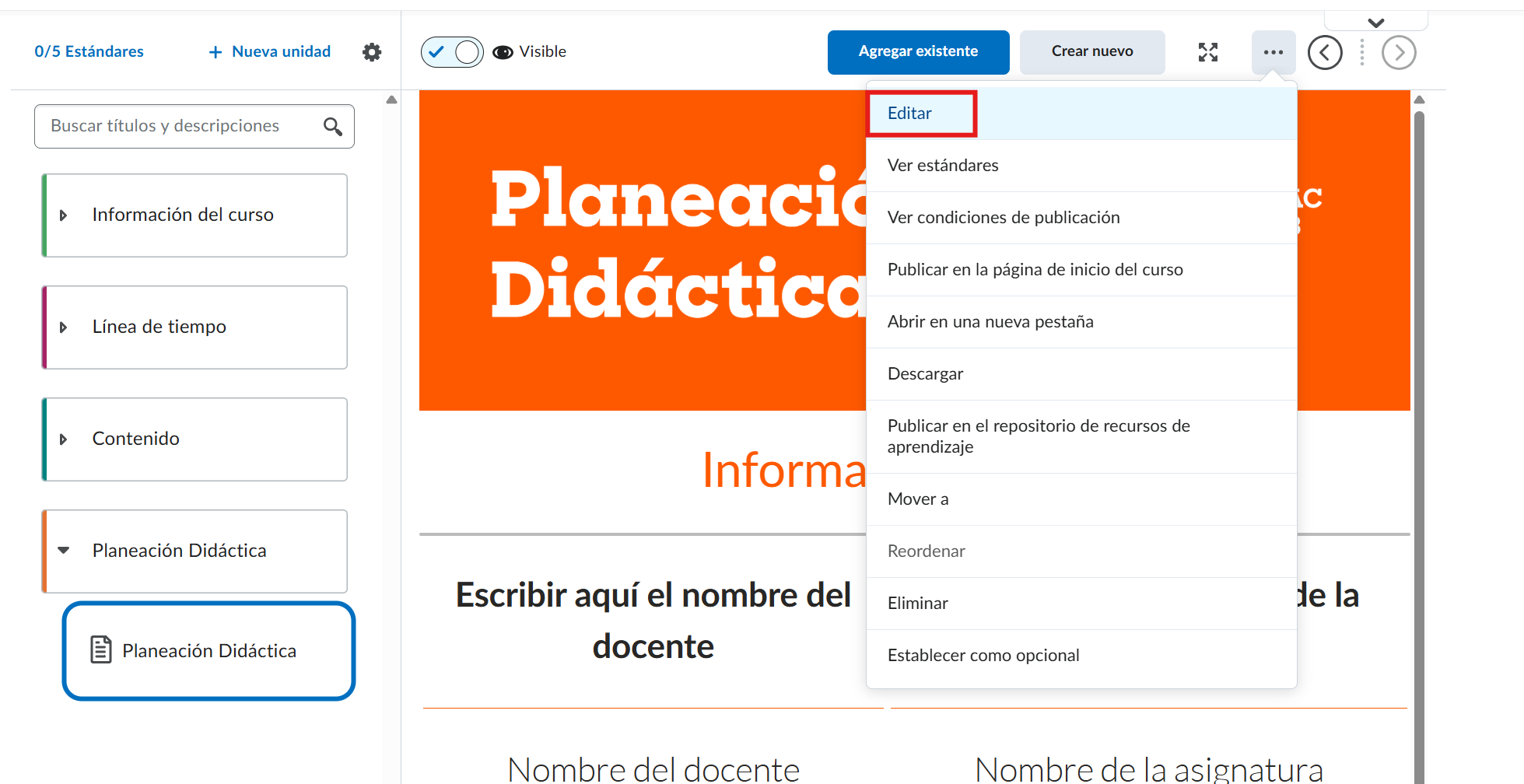Enter fullscreen with the expand icon

click(1207, 52)
